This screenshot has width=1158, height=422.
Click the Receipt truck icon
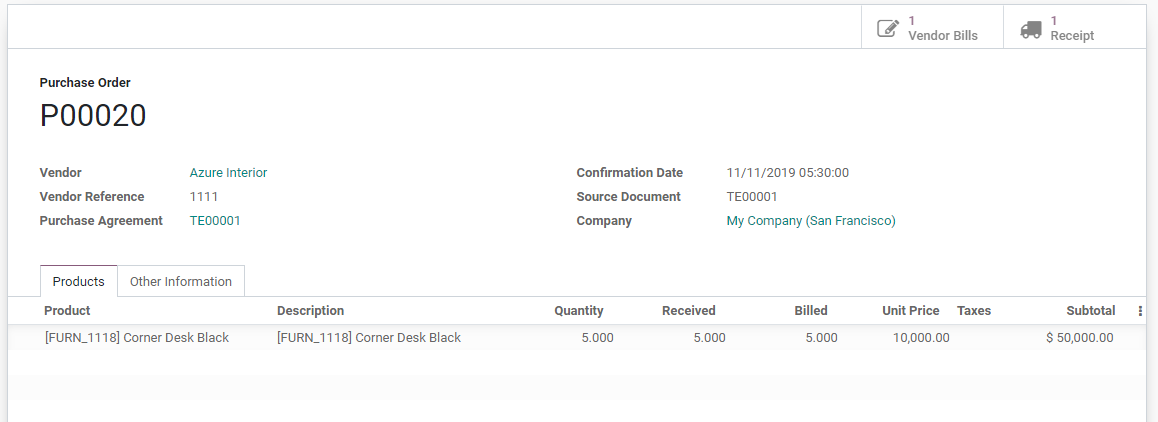pos(1030,29)
